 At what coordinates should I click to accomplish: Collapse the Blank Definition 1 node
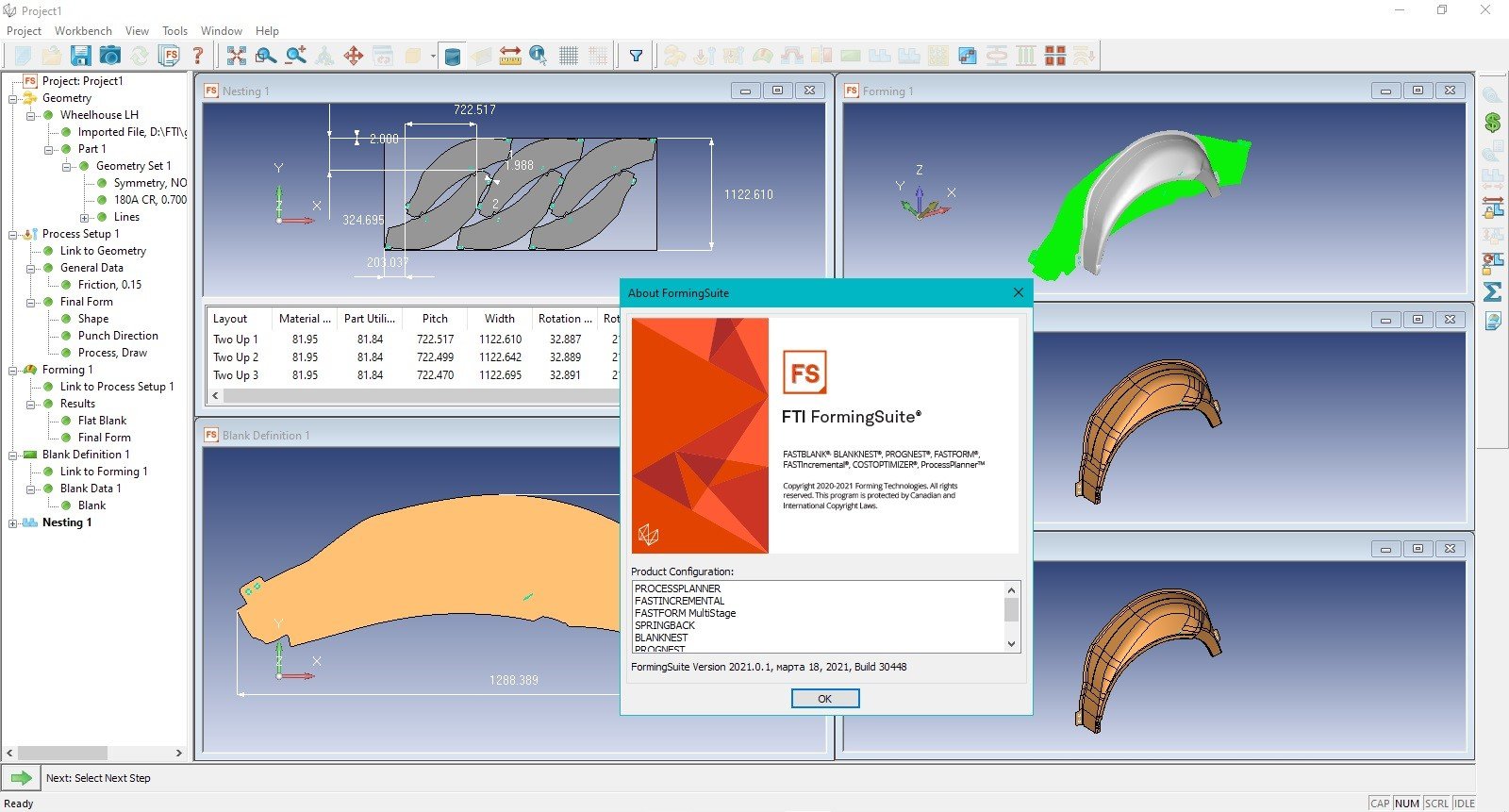[13, 455]
